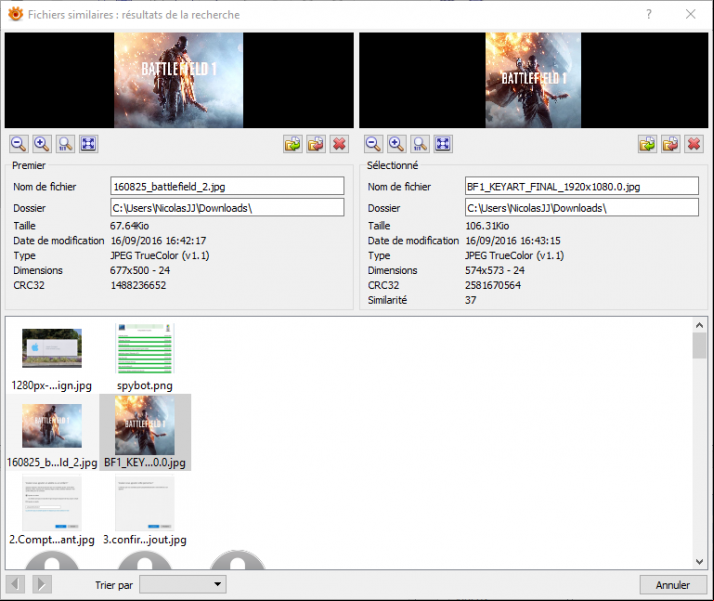Zoom in on the Premier preview image
The image size is (714, 601).
(x=42, y=144)
